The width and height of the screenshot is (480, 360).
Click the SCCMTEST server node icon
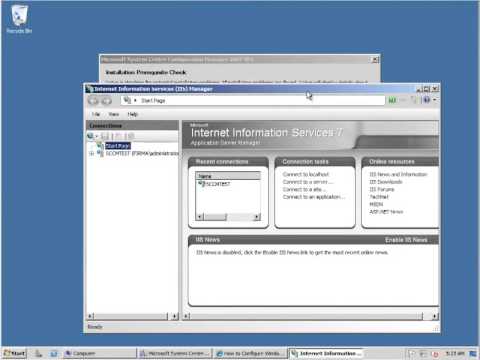point(100,153)
